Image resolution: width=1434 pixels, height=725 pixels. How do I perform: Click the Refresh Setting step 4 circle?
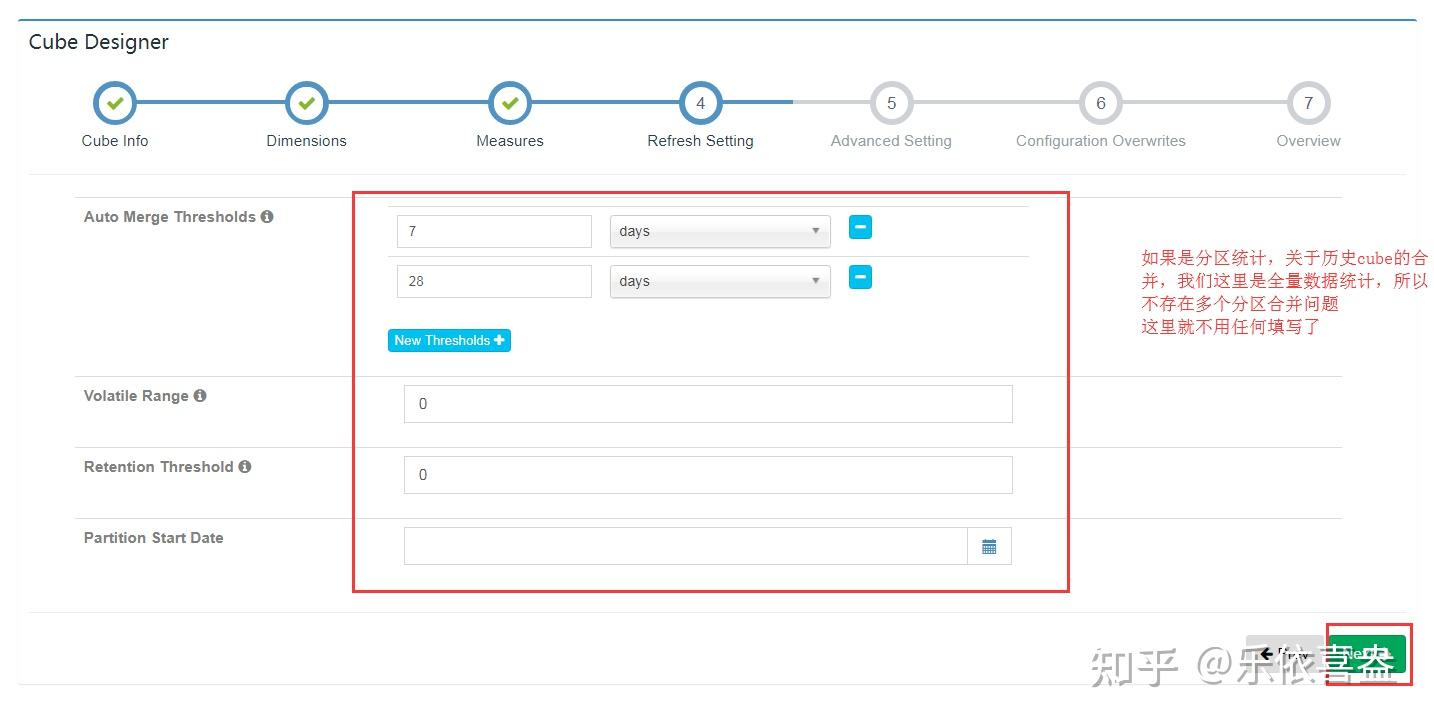701,103
